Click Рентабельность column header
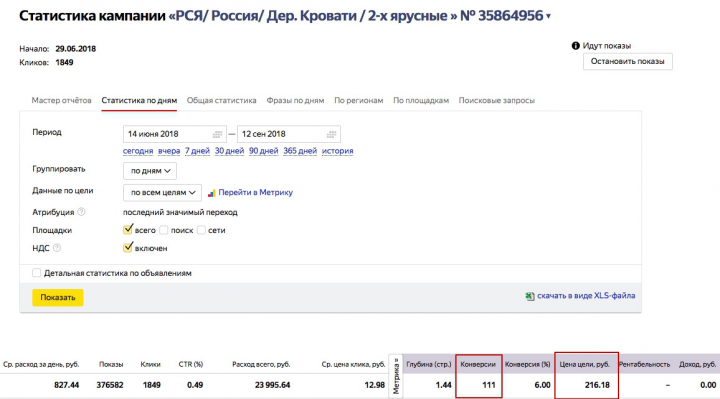Viewport: 720px width, 399px height. coord(644,364)
